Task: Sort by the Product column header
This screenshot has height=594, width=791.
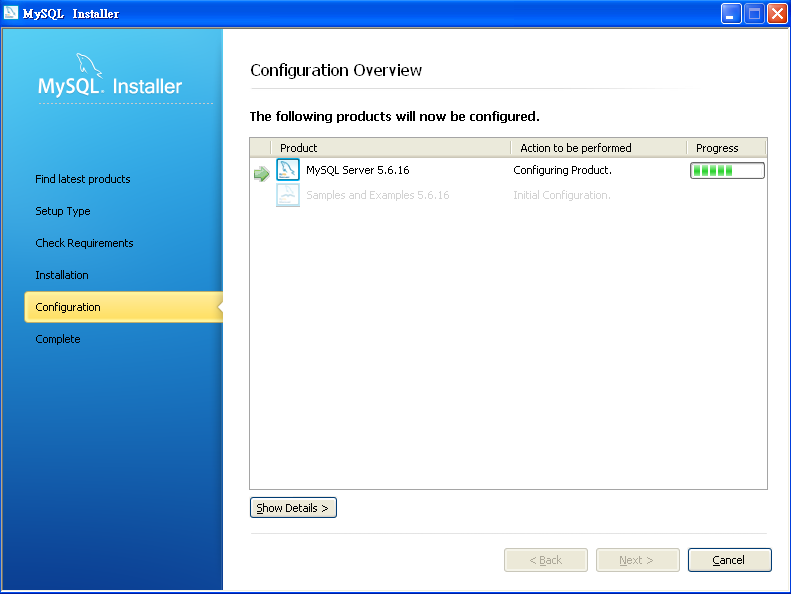Action: click(391, 148)
